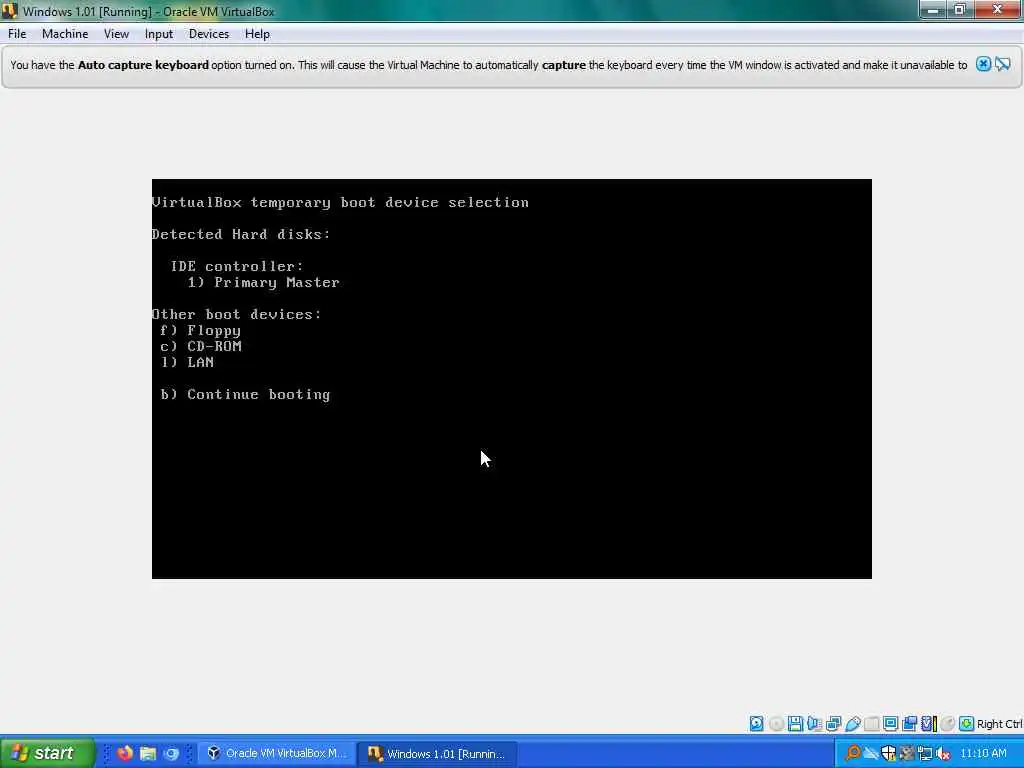Switch to Oracle VM VirtualBox Manager taskbar button
Screen dimensions: 1024x768
coord(278,753)
